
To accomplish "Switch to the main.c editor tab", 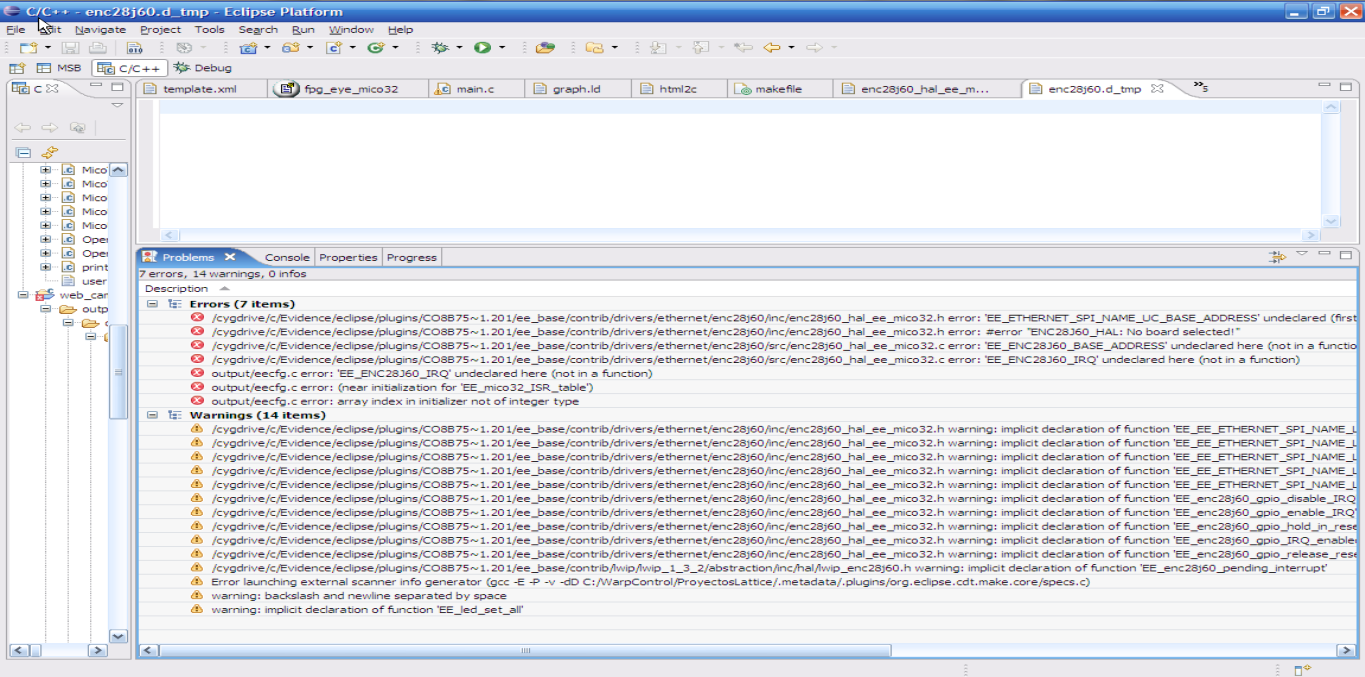I will pyautogui.click(x=476, y=89).
